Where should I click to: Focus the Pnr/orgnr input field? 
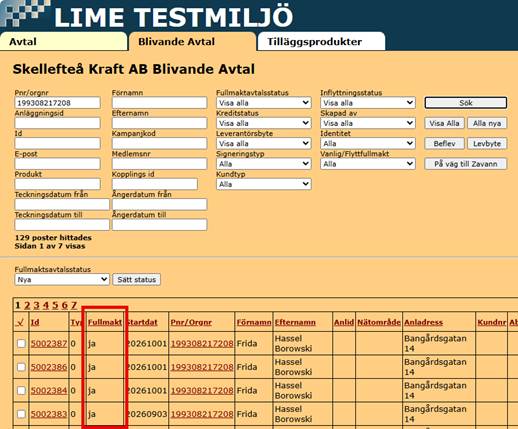57,103
